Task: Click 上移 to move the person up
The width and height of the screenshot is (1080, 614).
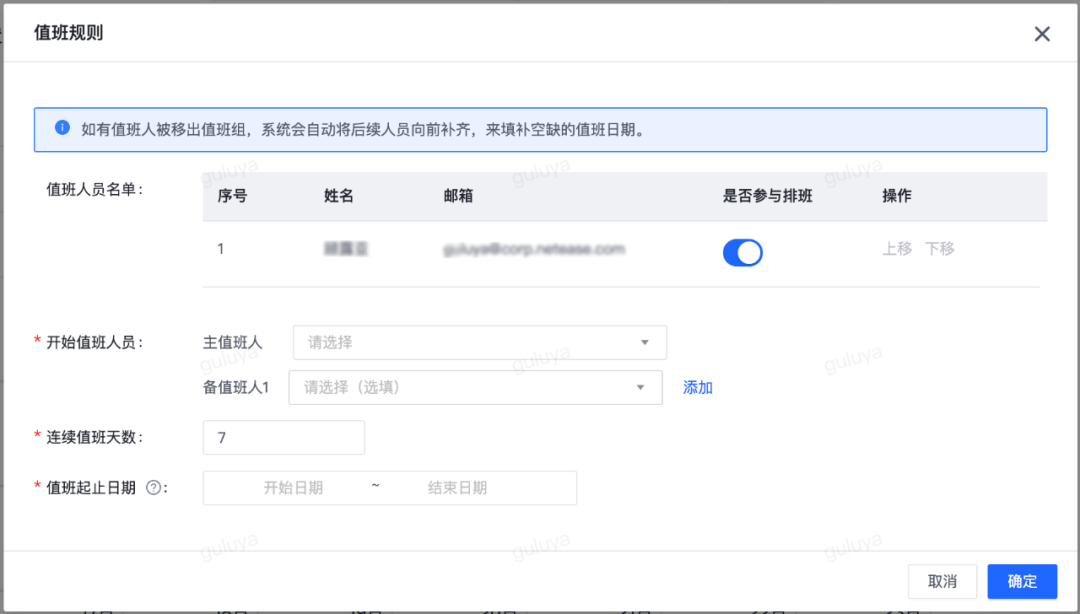Action: click(x=896, y=249)
